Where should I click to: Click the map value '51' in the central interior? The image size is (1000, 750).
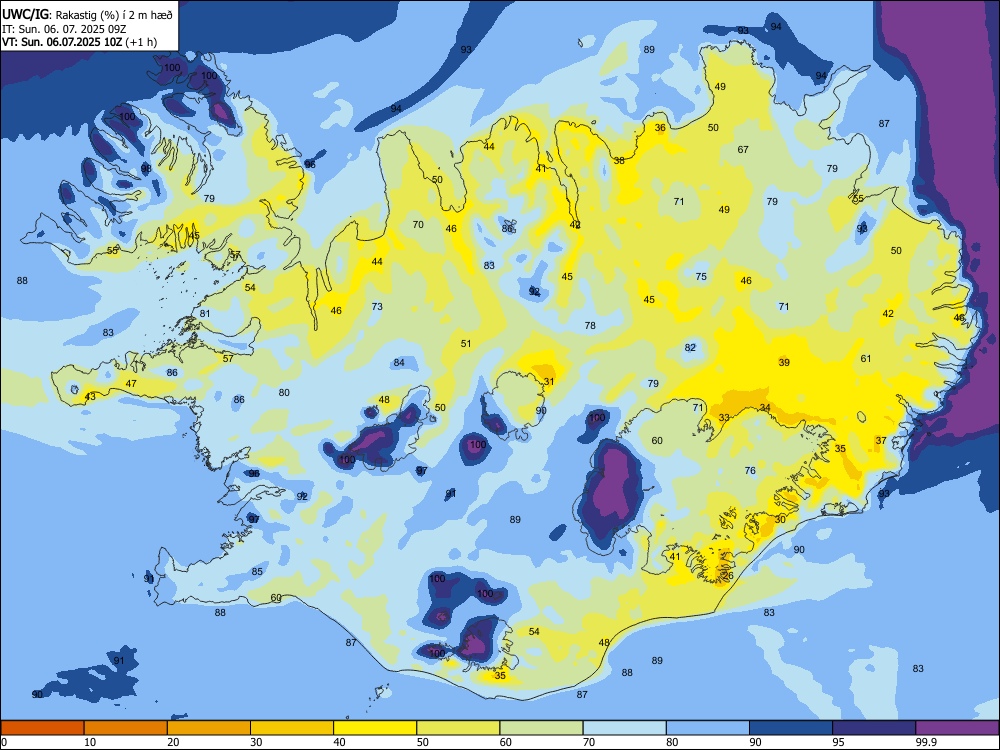[x=466, y=343]
